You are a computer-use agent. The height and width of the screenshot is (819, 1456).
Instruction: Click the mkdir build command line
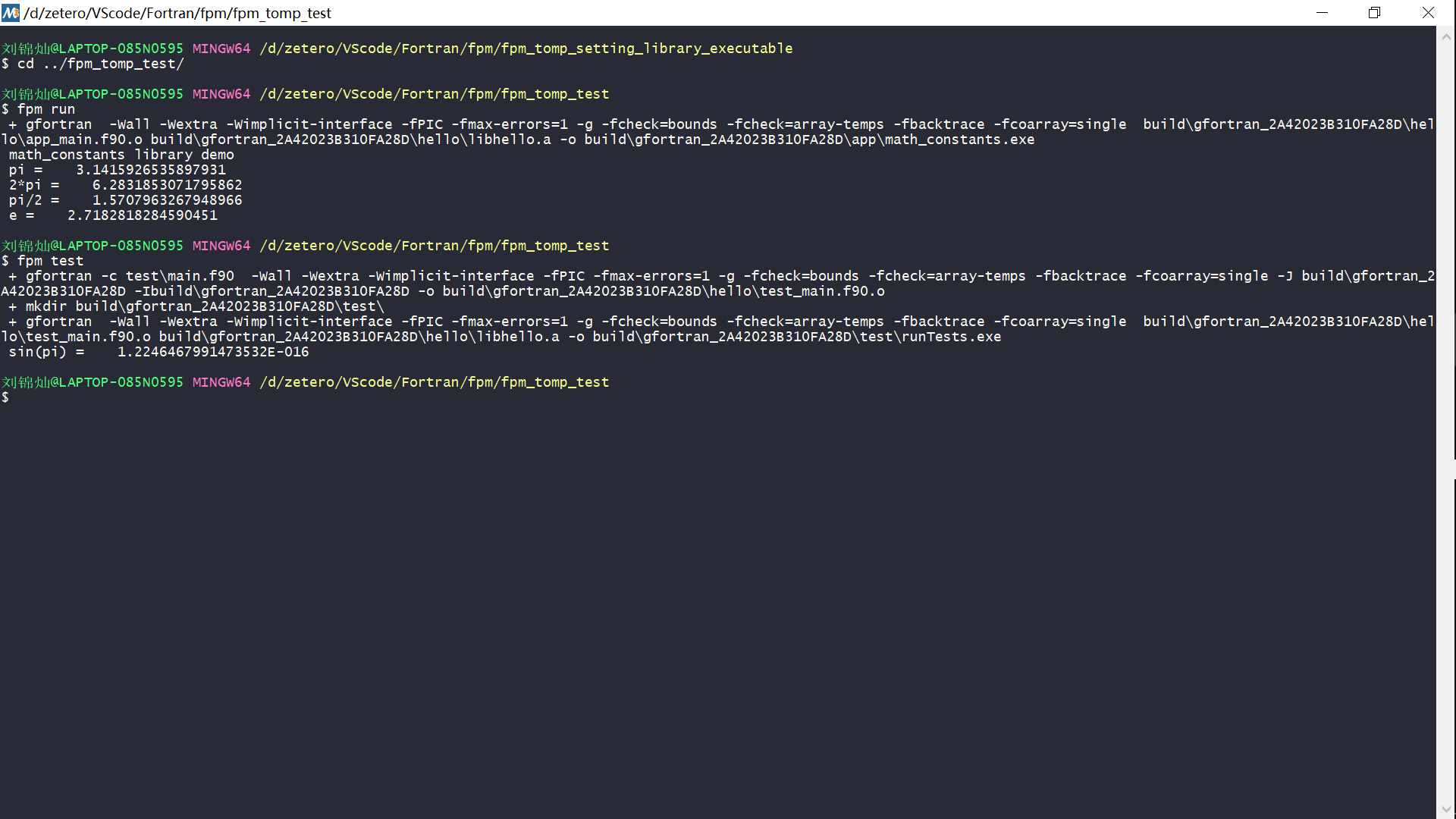pyautogui.click(x=197, y=306)
